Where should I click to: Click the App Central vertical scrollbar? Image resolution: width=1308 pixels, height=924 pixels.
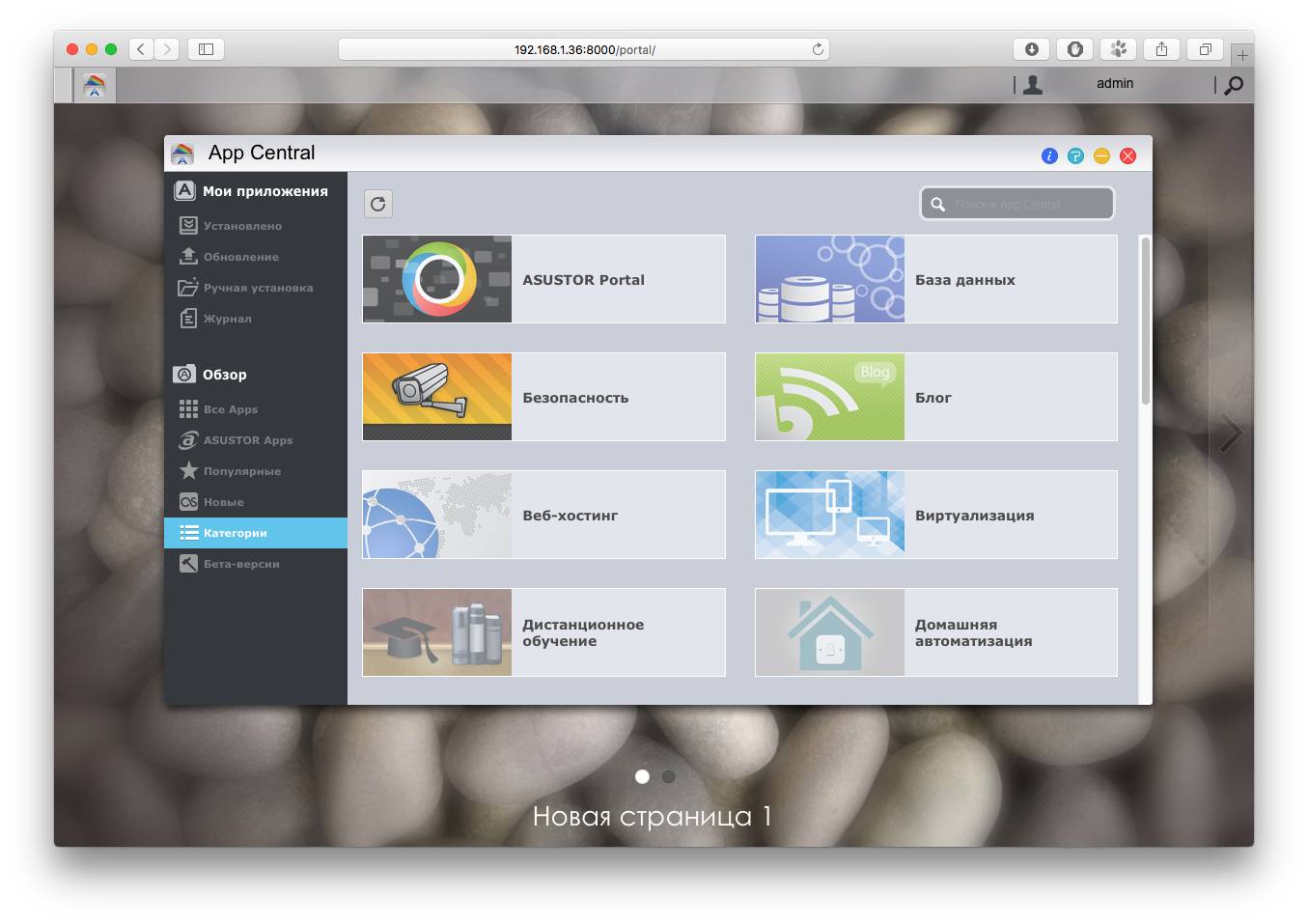coord(1146,321)
